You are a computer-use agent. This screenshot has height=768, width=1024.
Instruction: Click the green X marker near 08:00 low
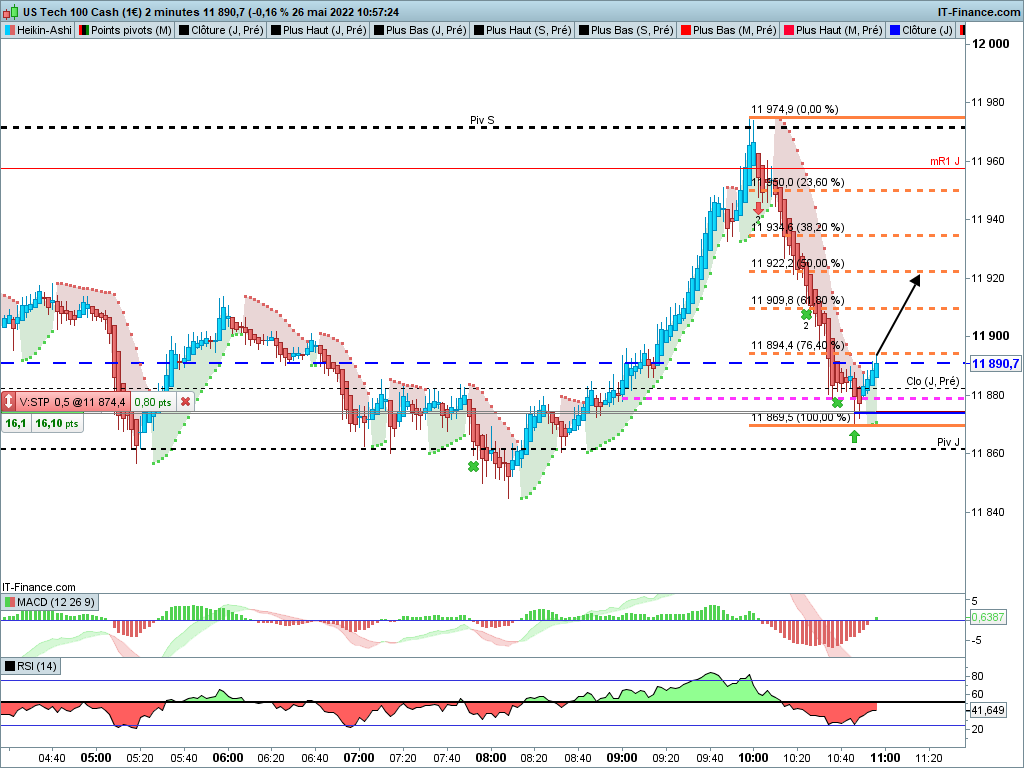(473, 466)
